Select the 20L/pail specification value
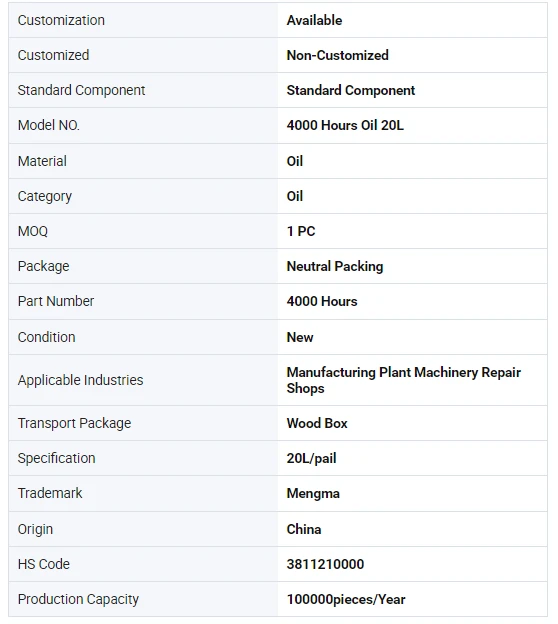The width and height of the screenshot is (558, 624). pyautogui.click(x=311, y=458)
